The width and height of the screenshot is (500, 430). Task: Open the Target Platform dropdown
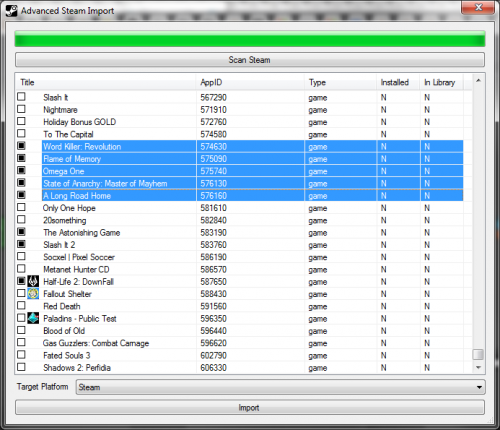(x=280, y=387)
